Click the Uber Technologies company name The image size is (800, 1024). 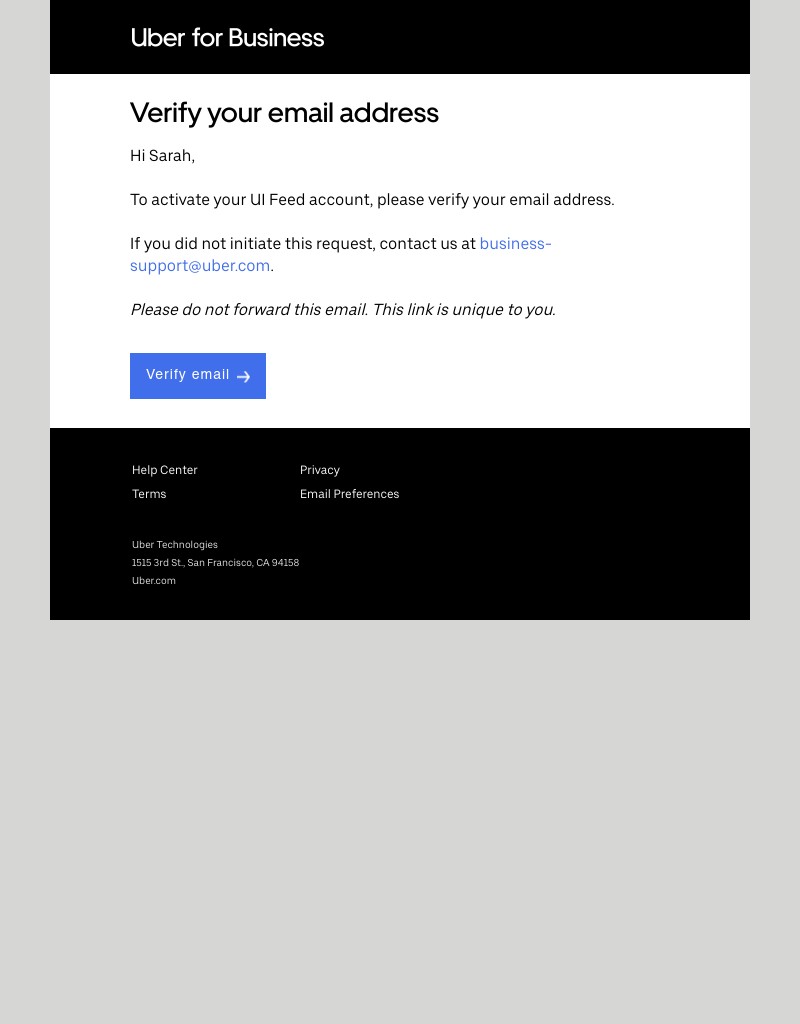[175, 545]
